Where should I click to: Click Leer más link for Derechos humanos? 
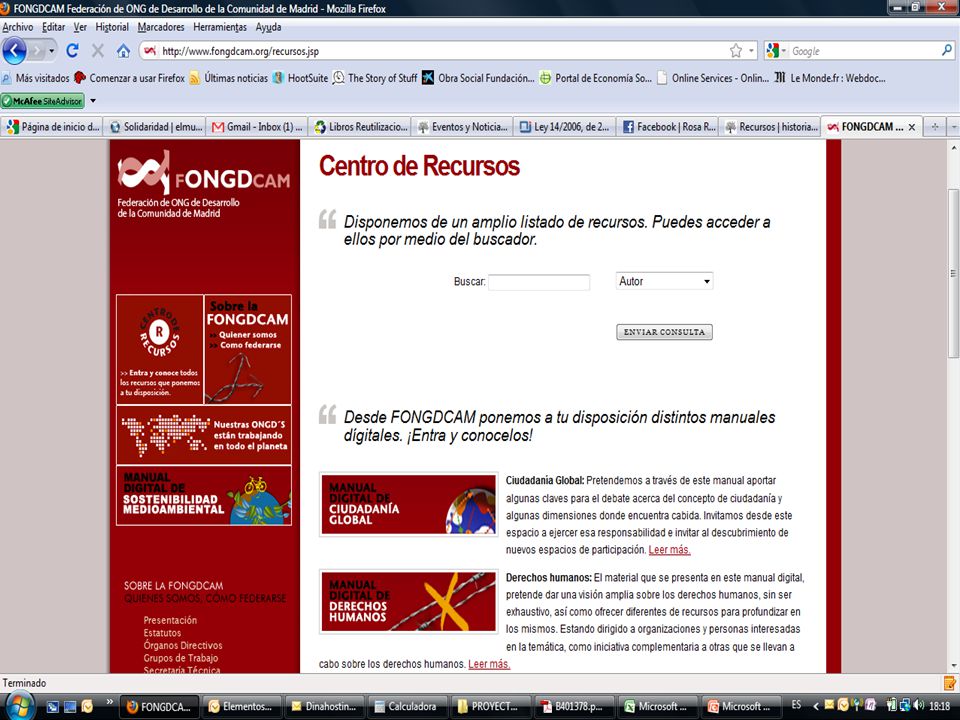pos(489,664)
